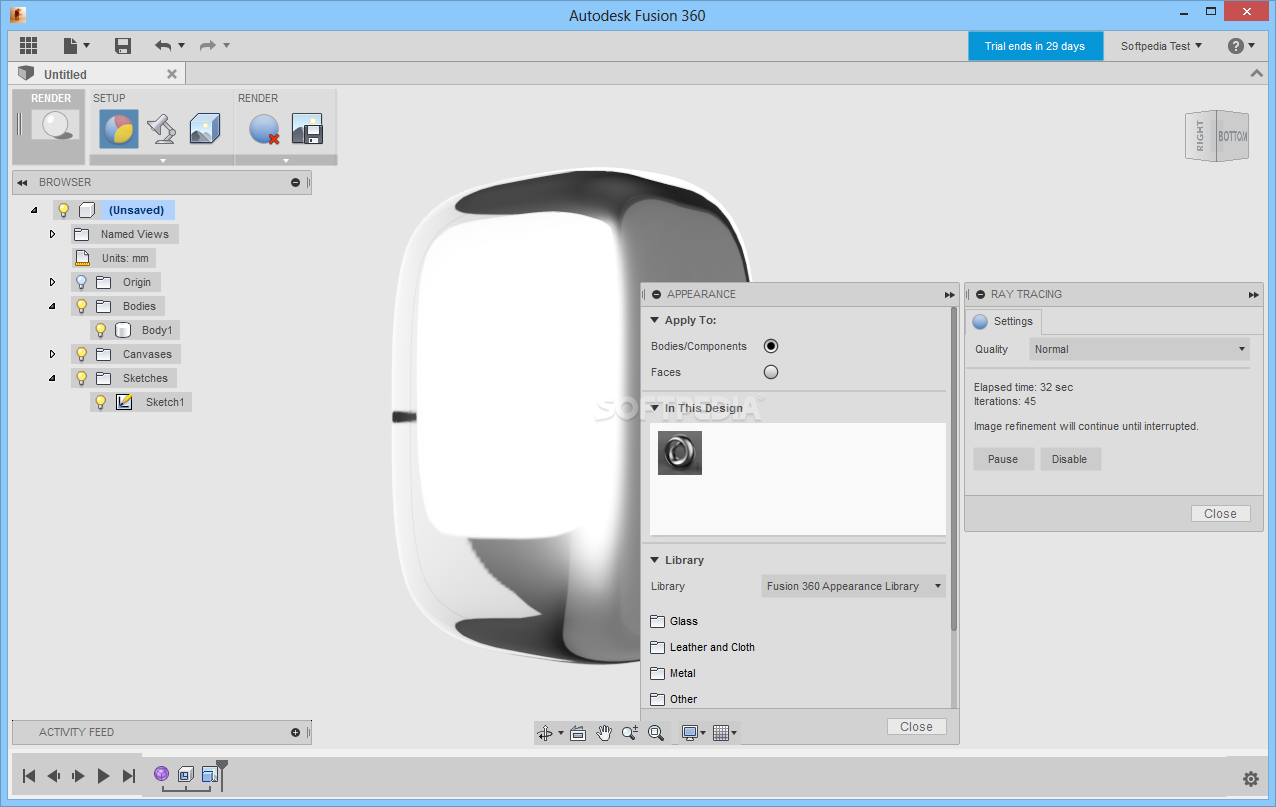Viewport: 1276px width, 807px height.
Task: Open the ray tracing Quality dropdown
Action: coord(1140,349)
